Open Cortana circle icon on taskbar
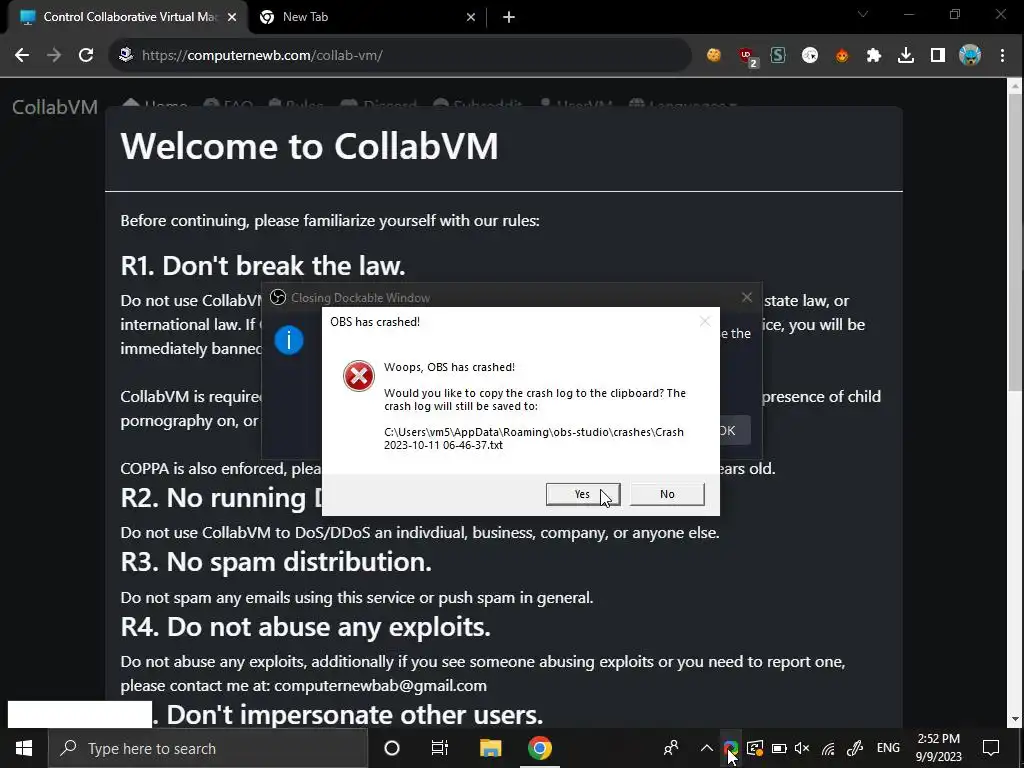1024x768 pixels. 392,748
